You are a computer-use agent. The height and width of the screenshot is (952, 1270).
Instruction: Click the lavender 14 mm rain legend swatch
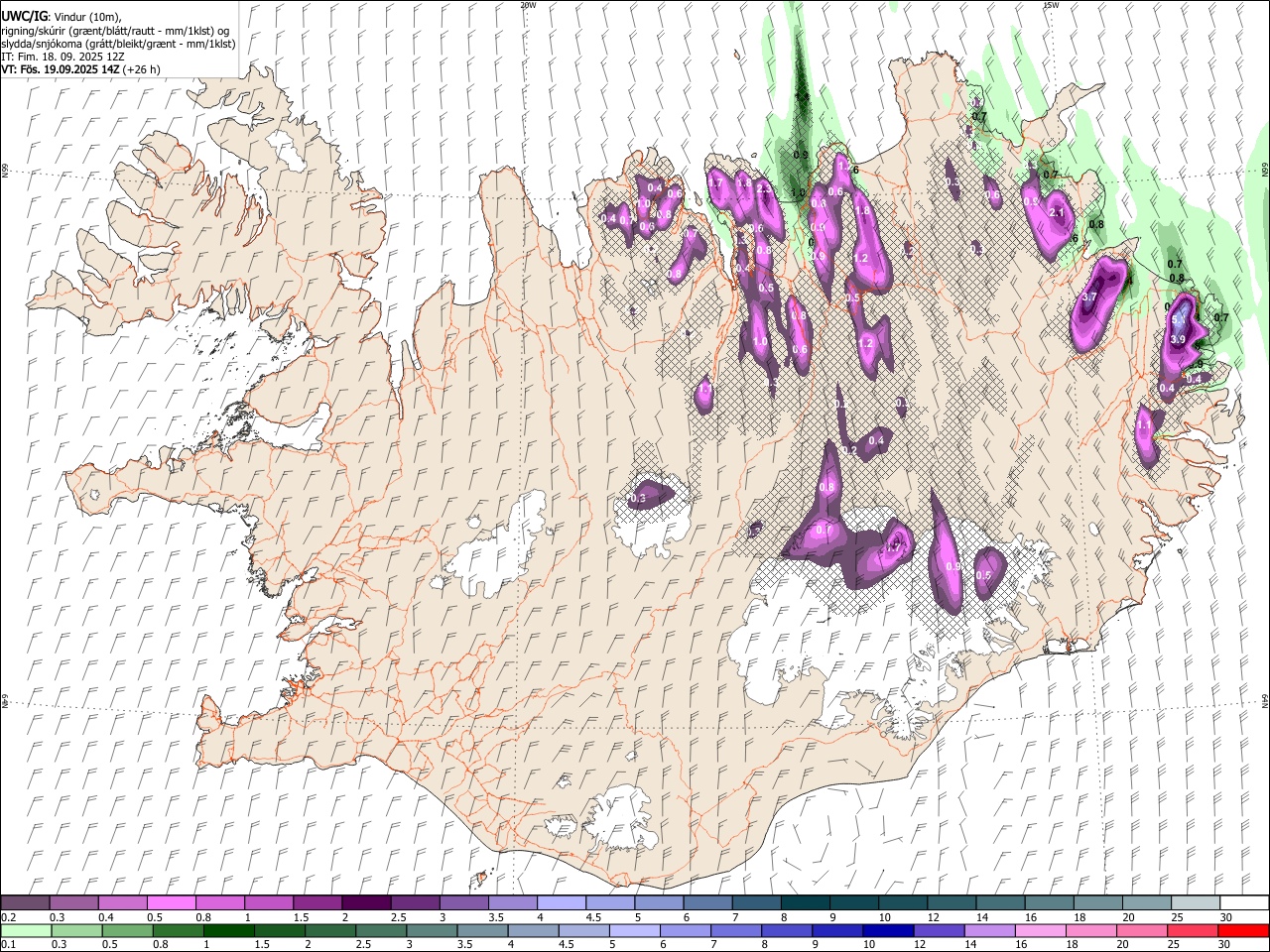pos(990,930)
